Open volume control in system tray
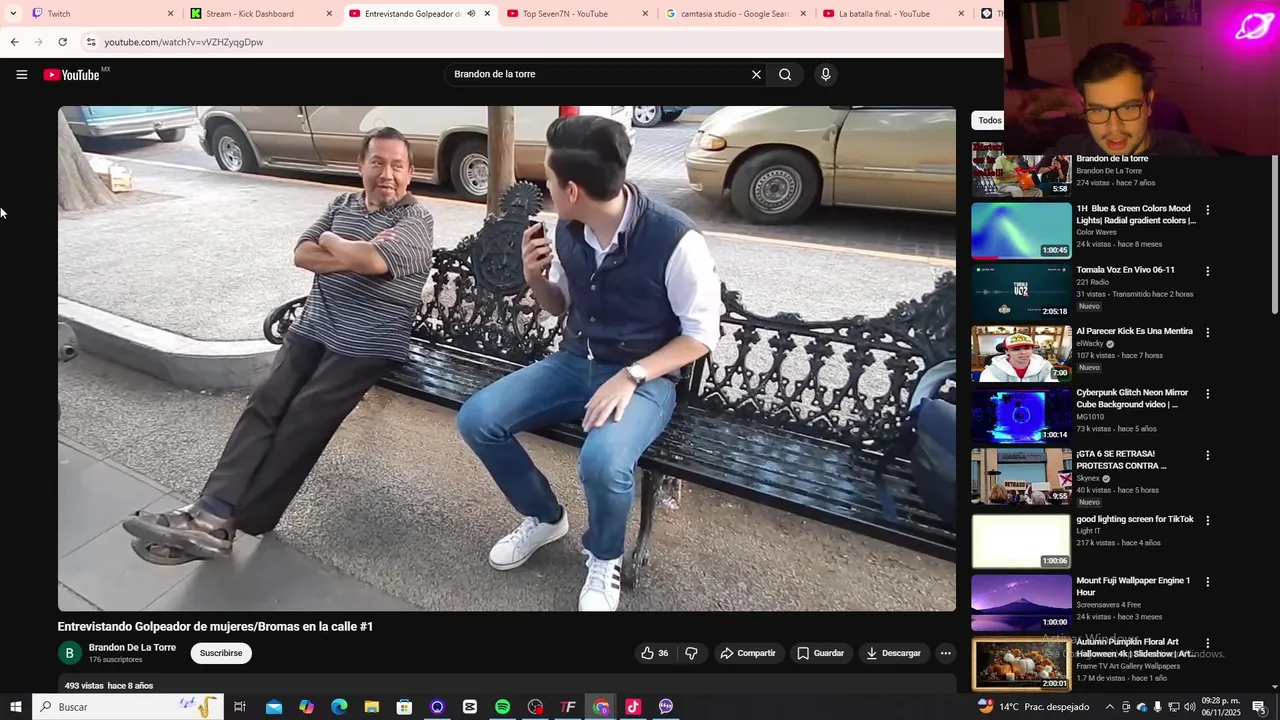The image size is (1280, 720). coord(1188,707)
